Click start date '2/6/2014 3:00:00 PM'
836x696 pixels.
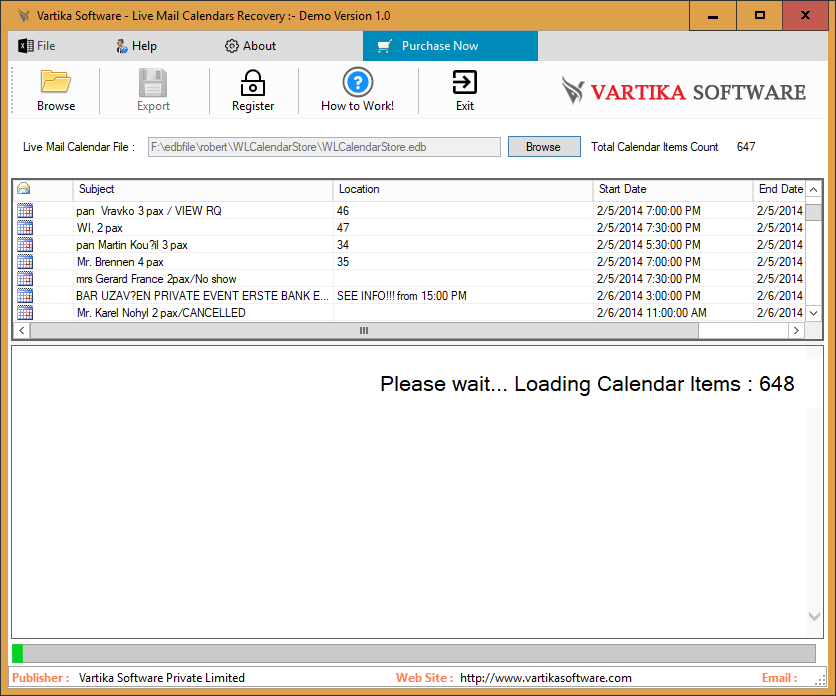pyautogui.click(x=648, y=296)
